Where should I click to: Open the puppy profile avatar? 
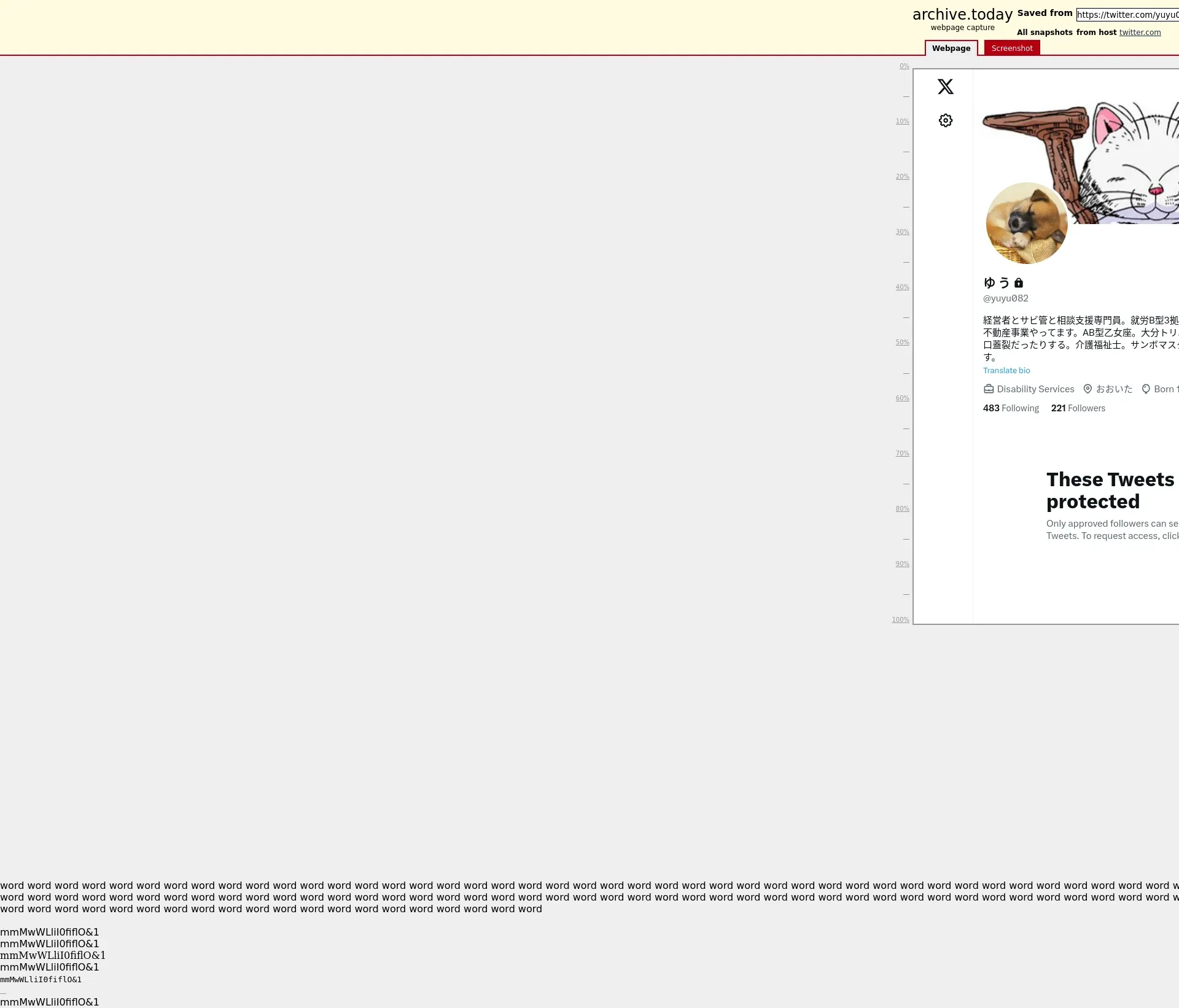coord(1026,223)
